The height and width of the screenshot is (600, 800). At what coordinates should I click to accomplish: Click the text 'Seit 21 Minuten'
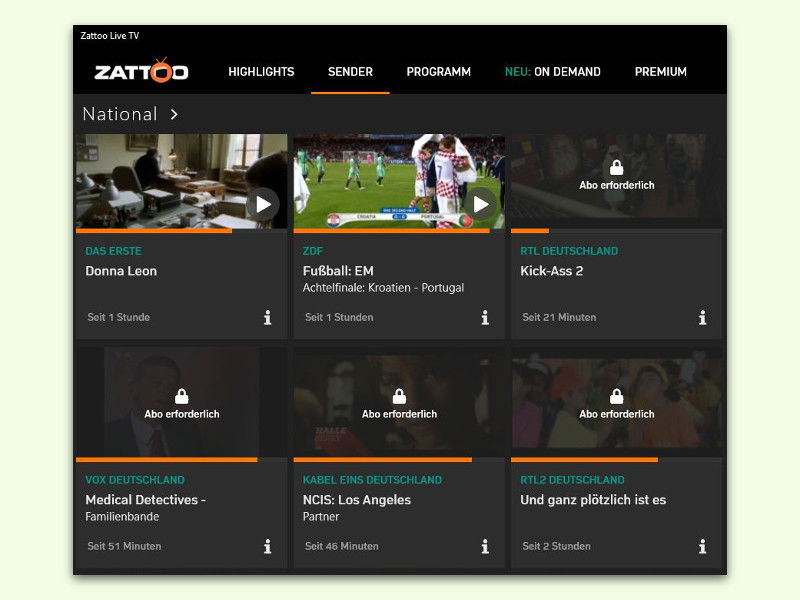coord(559,317)
